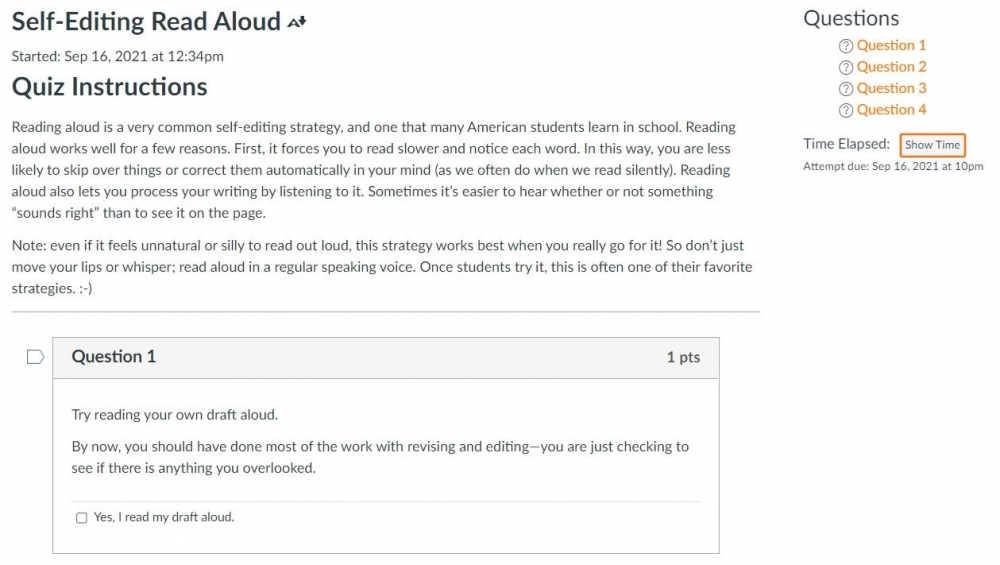The width and height of the screenshot is (1000, 565).
Task: Open the immersive reader icon beside quiz title
Action: coord(297,22)
